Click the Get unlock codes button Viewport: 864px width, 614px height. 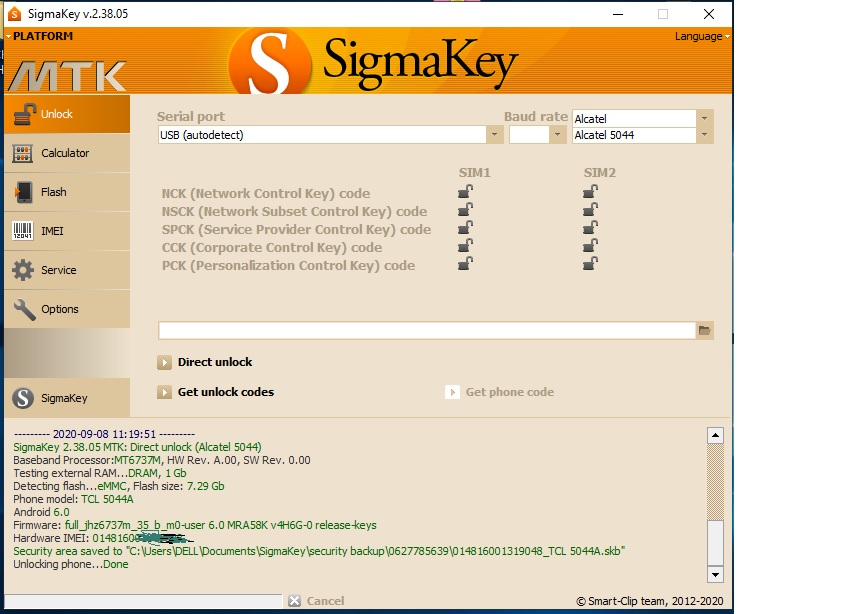[215, 392]
